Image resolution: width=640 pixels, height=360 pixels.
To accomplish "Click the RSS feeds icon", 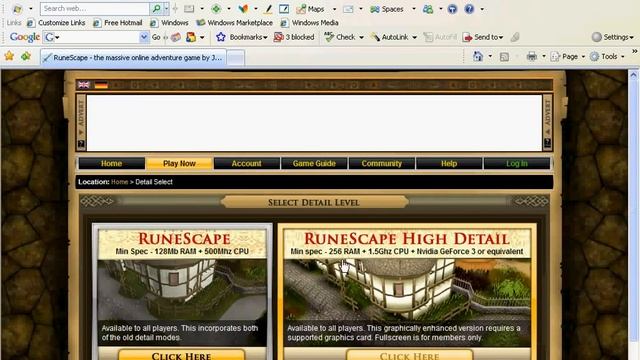I will pos(504,57).
